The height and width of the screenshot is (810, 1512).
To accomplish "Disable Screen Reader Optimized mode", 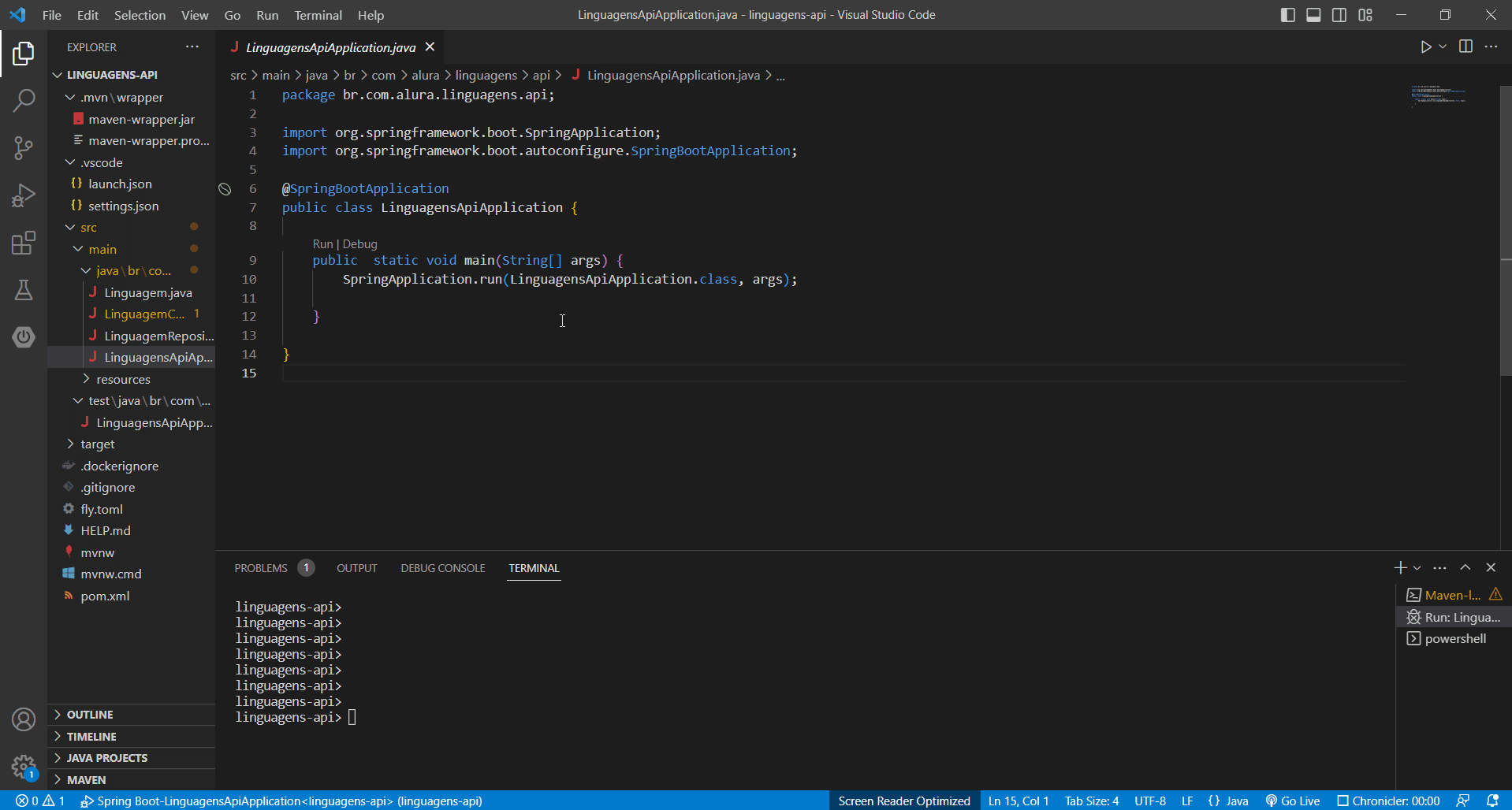I will [x=904, y=801].
